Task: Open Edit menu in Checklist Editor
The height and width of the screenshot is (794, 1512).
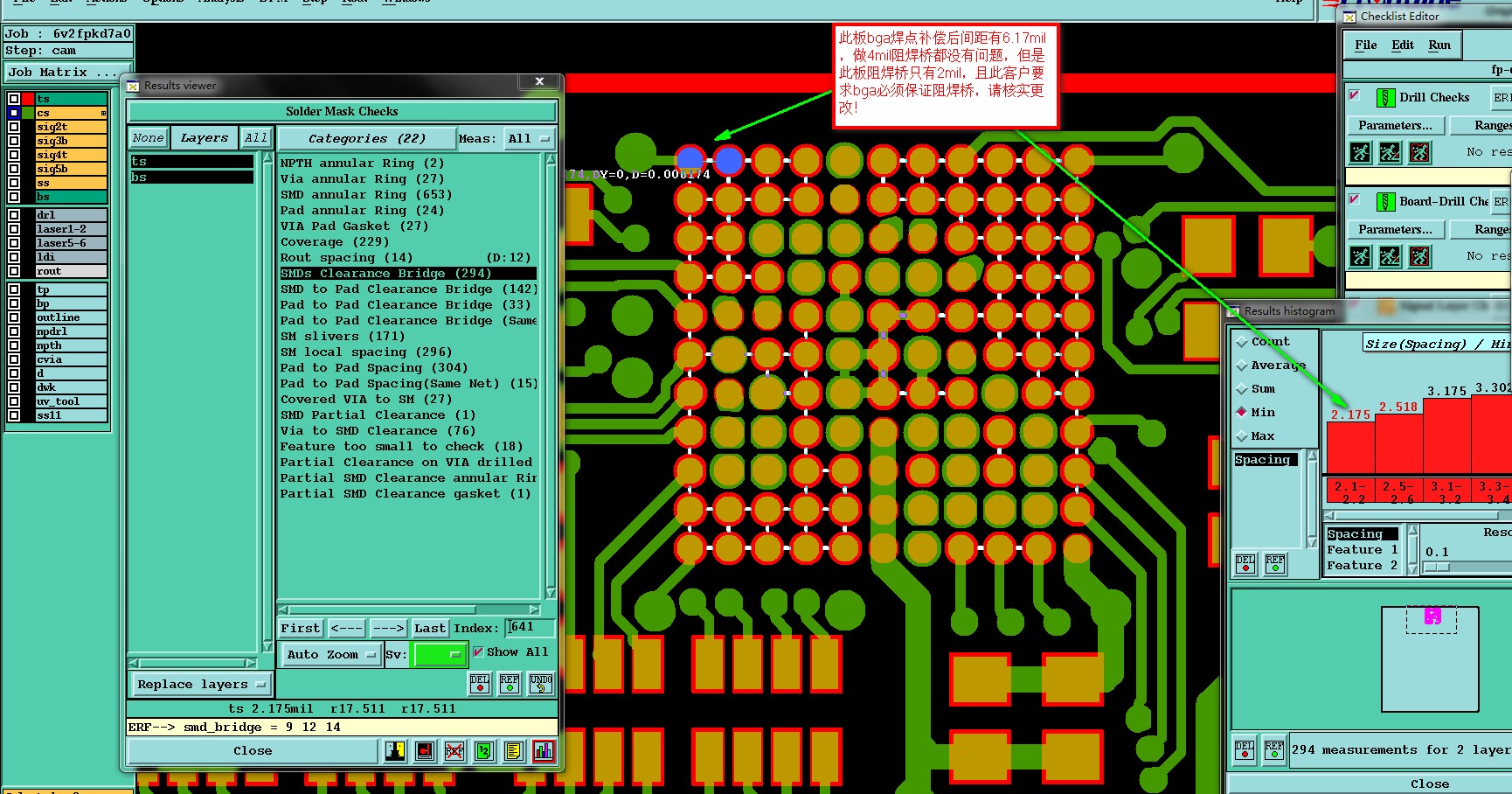Action: [x=1403, y=45]
